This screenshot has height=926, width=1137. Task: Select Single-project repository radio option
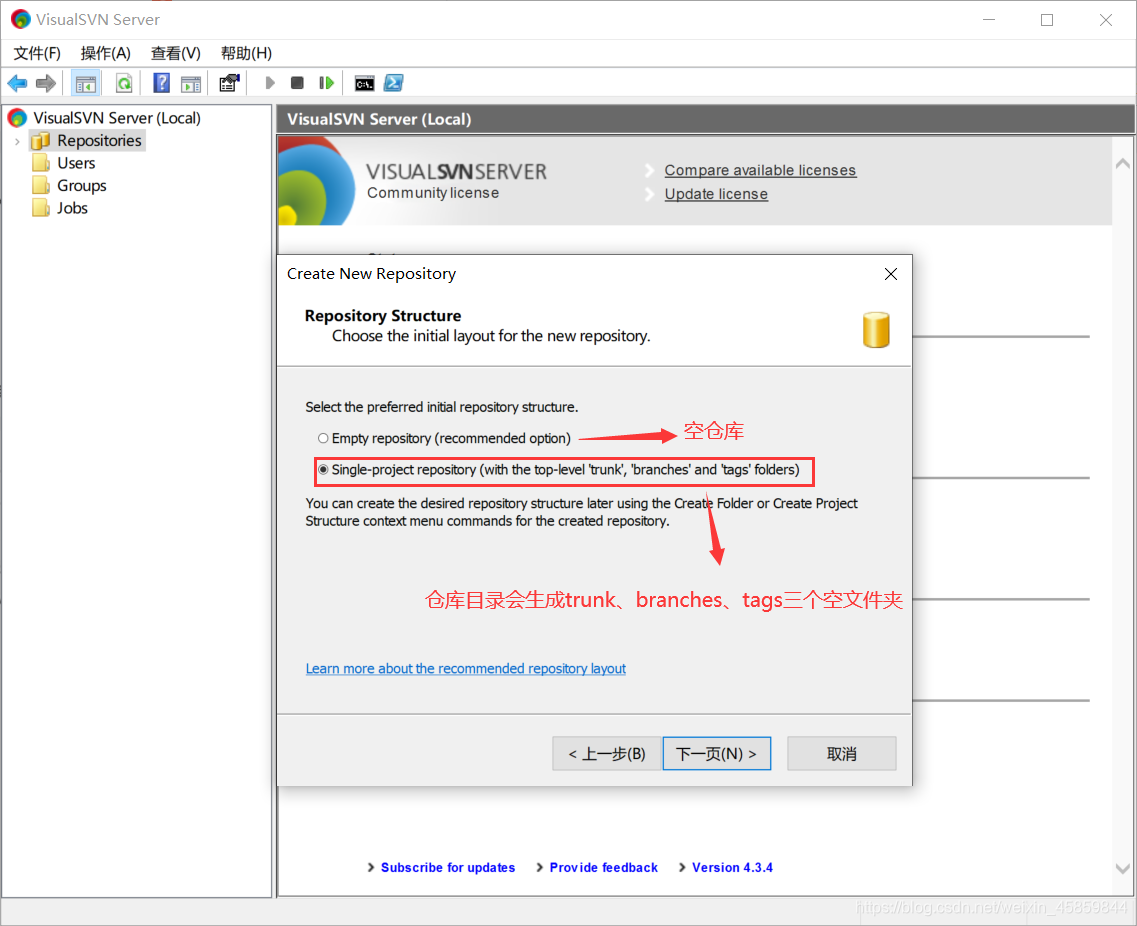tap(323, 470)
